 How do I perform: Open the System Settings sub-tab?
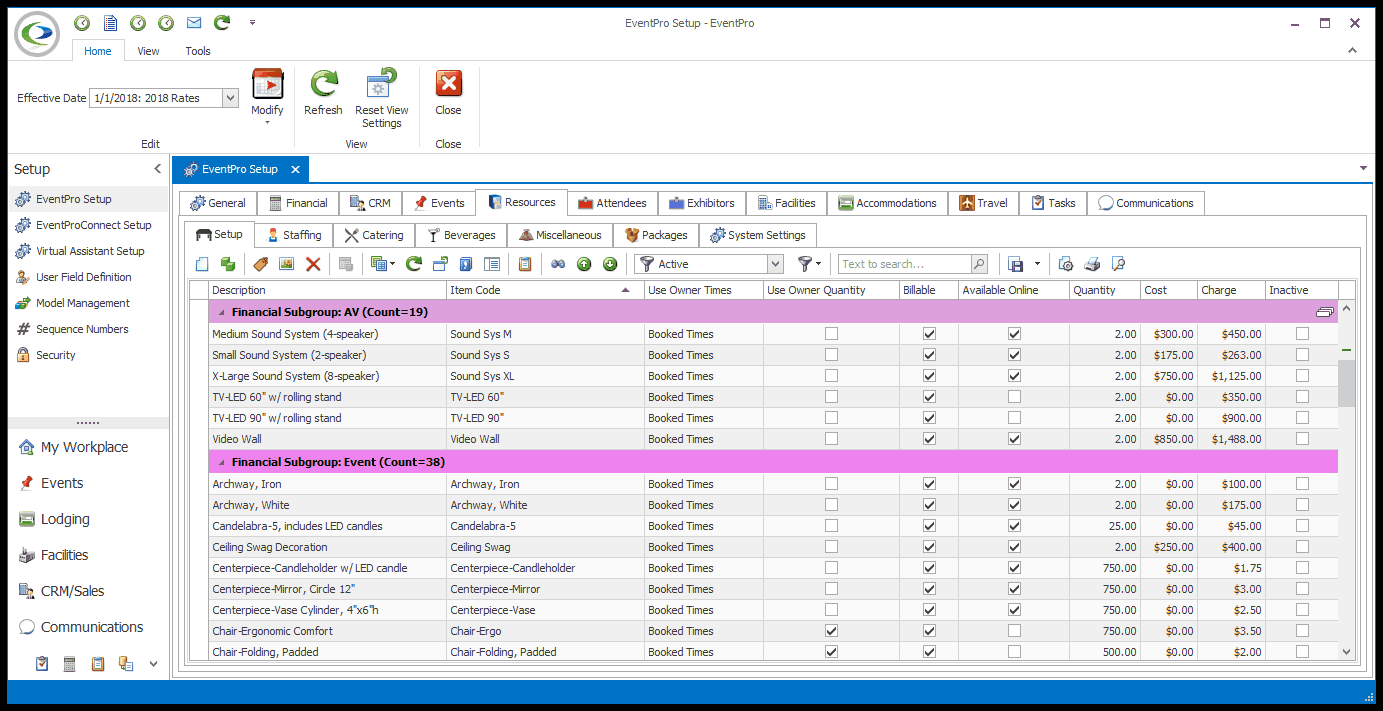click(757, 235)
